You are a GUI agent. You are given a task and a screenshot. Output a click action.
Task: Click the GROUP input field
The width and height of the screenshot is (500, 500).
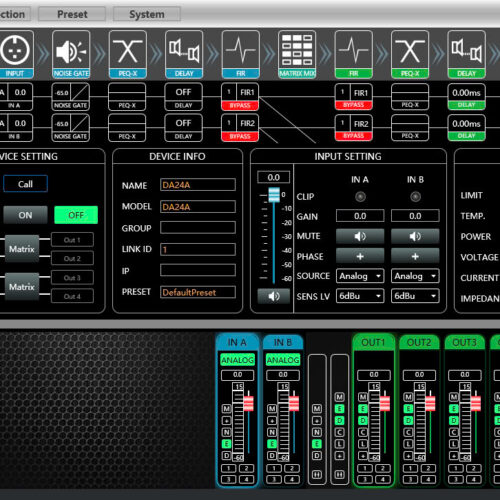(198, 228)
